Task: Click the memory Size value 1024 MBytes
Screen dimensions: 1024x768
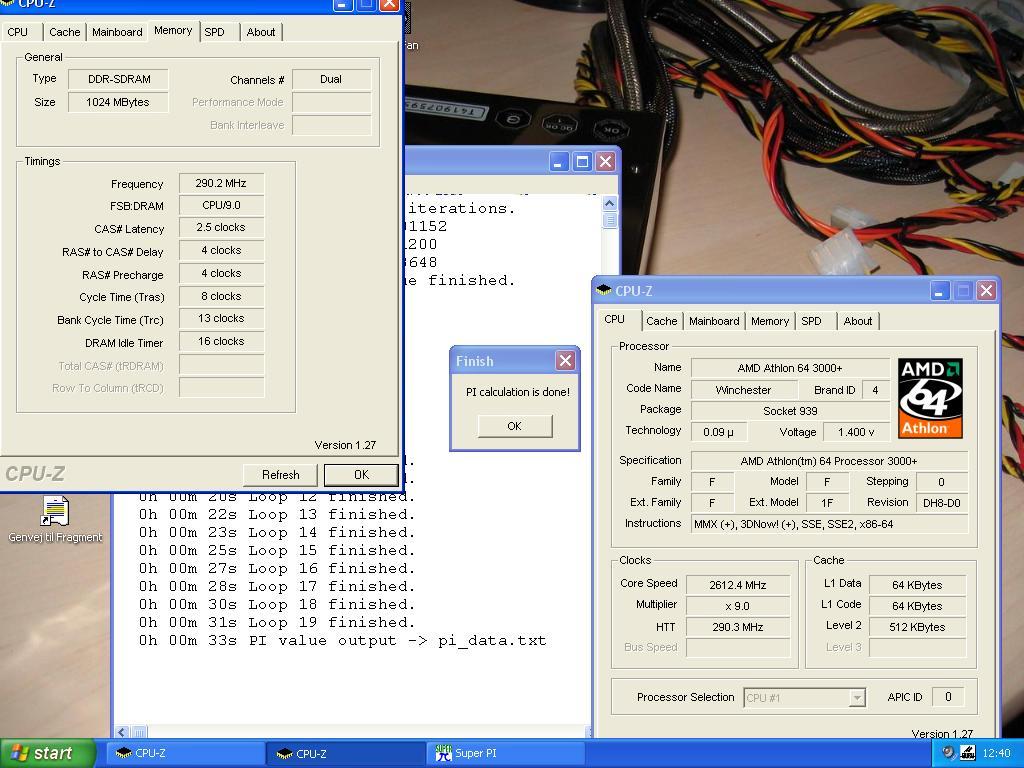Action: (x=118, y=102)
